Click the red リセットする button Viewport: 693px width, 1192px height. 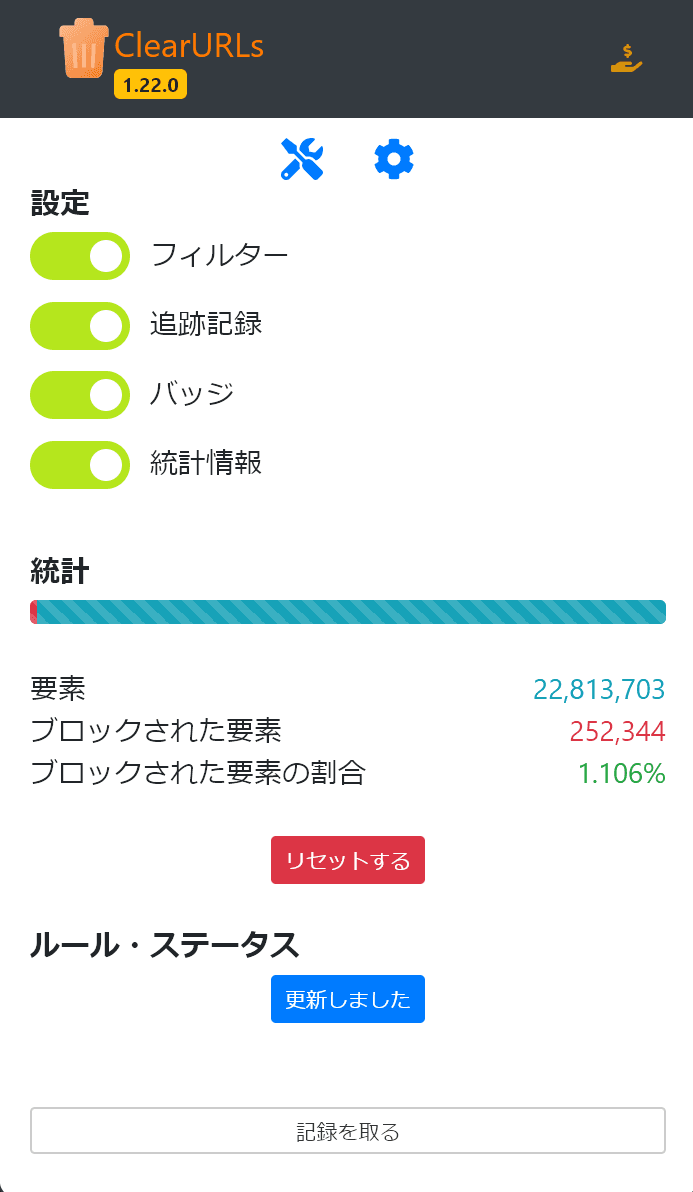click(348, 861)
